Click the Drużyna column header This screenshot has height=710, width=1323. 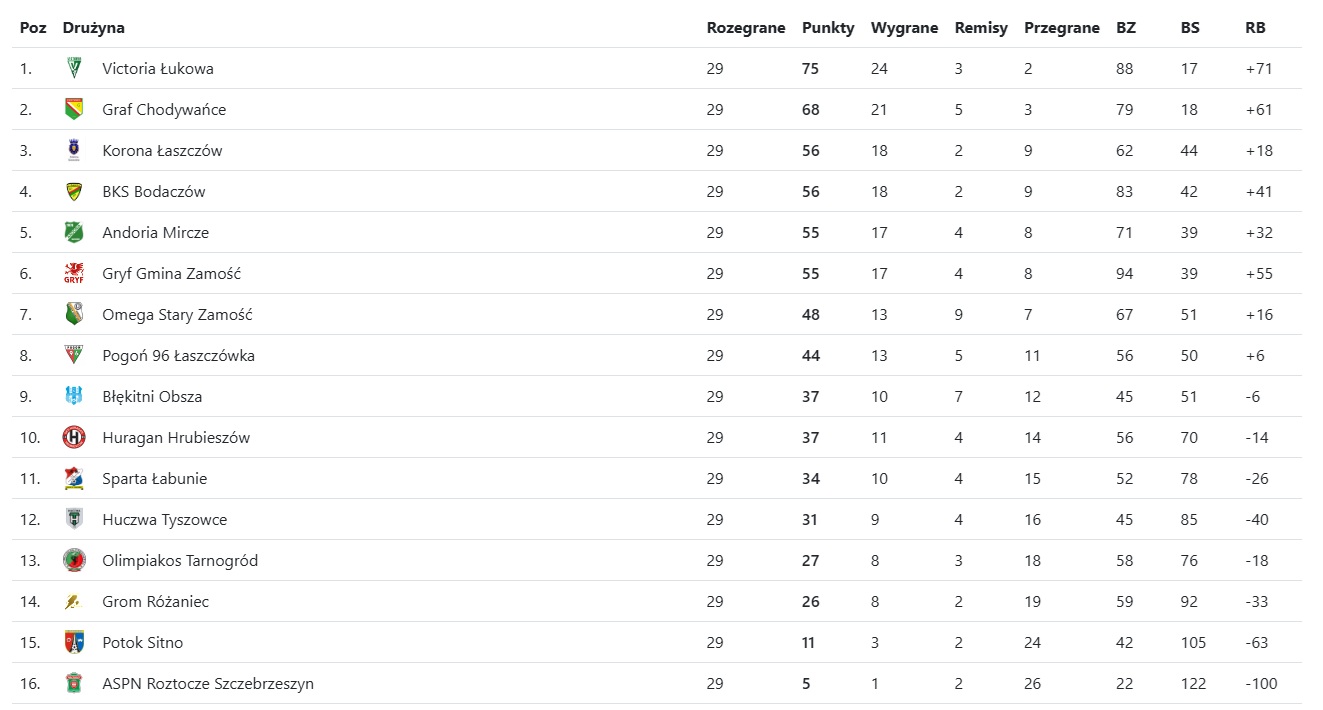[93, 28]
